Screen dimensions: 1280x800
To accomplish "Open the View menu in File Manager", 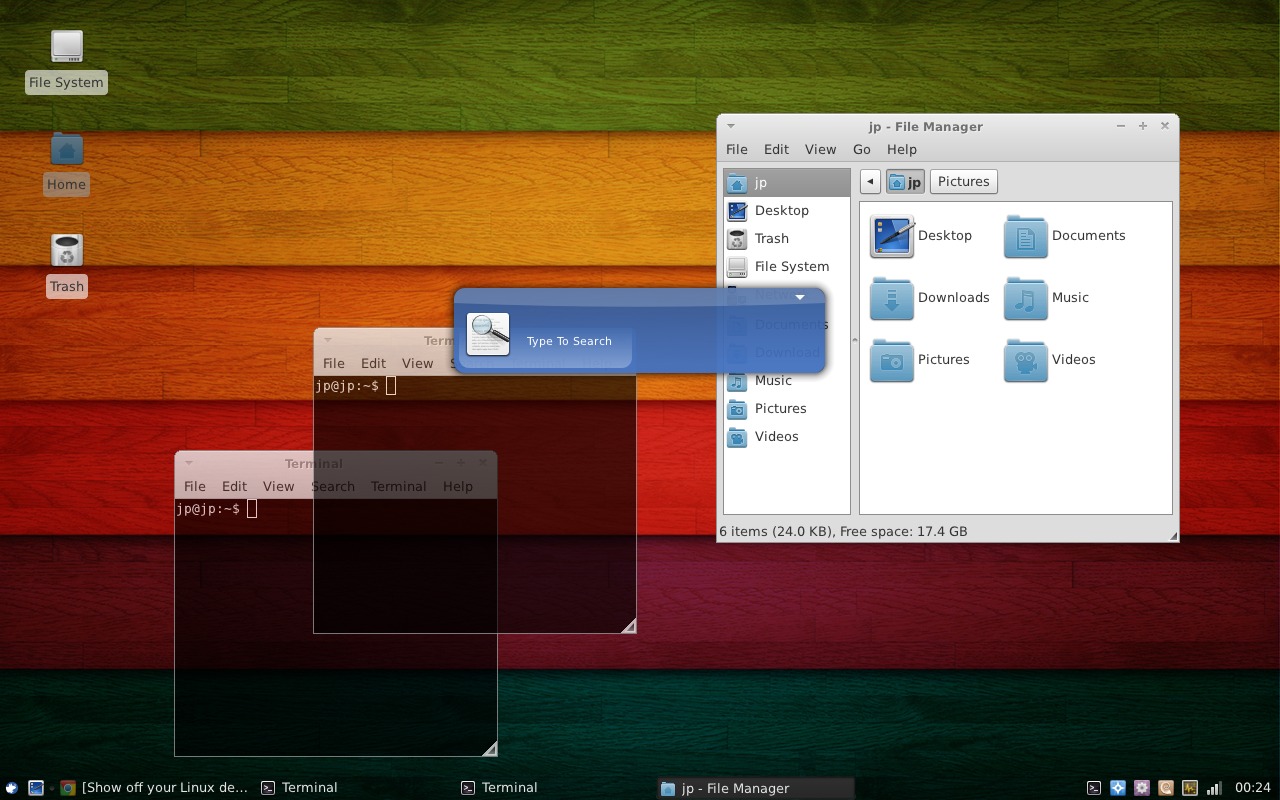I will coord(820,149).
